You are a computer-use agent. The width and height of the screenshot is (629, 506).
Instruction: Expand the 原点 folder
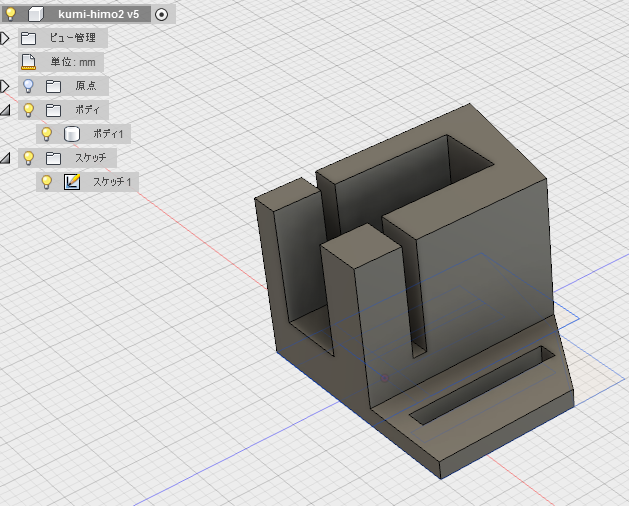[x=4, y=86]
